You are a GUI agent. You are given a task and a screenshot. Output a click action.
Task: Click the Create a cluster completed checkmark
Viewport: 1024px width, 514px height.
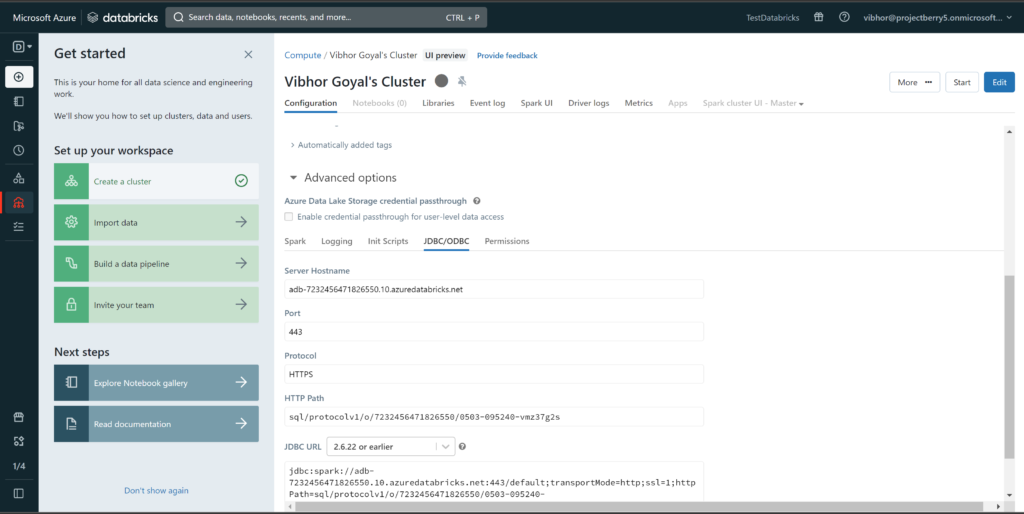[242, 181]
